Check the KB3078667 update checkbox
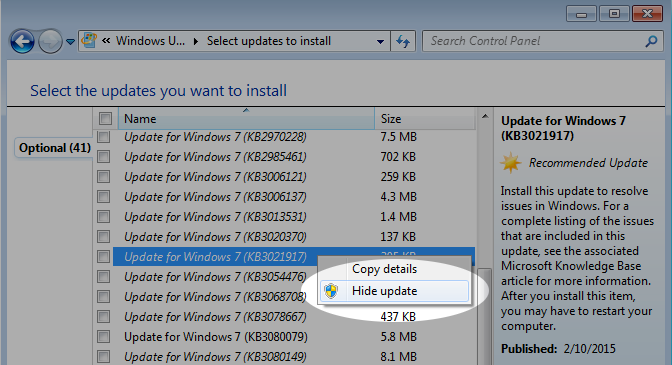672x365 pixels. (103, 317)
